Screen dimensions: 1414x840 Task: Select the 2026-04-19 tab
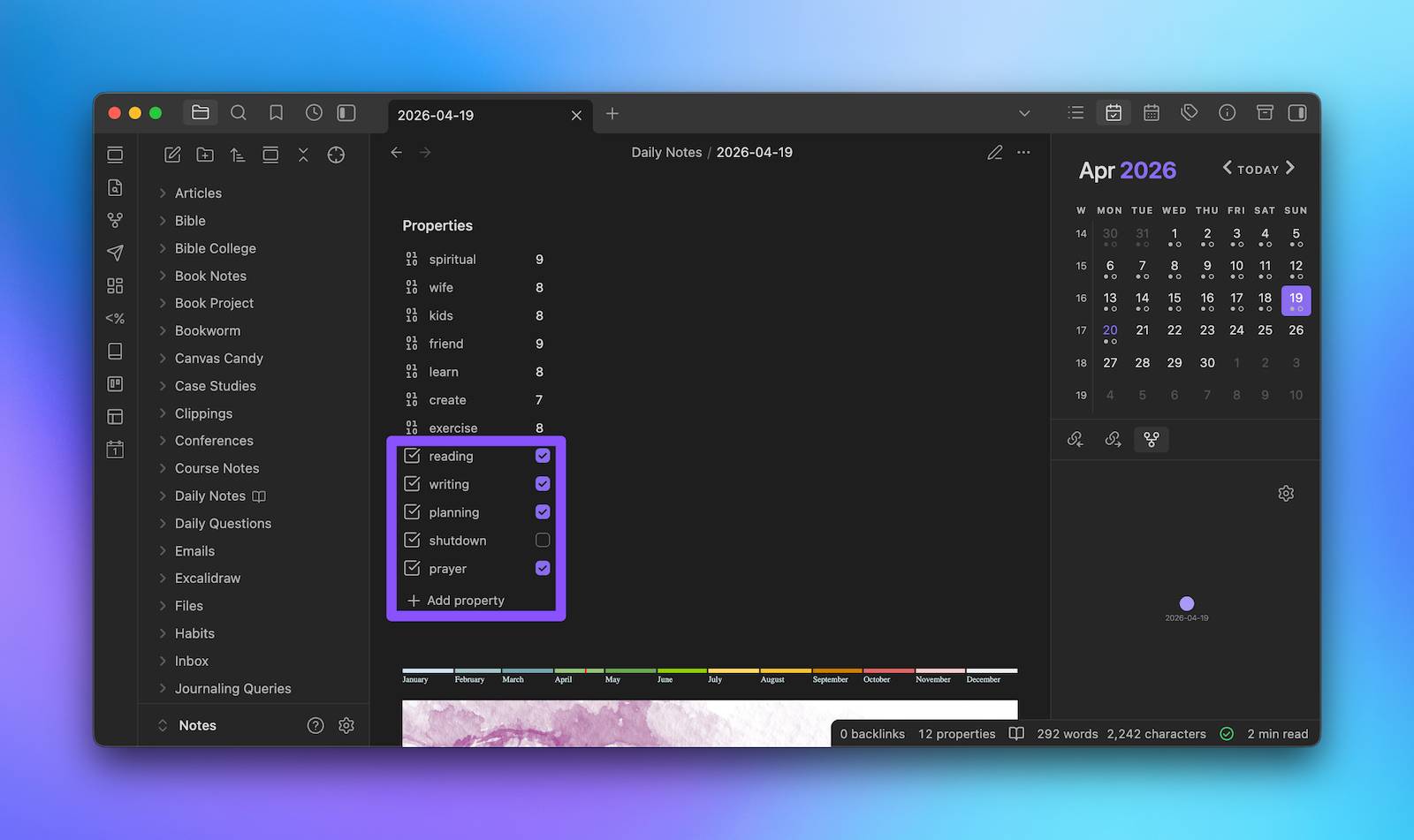pos(477,116)
